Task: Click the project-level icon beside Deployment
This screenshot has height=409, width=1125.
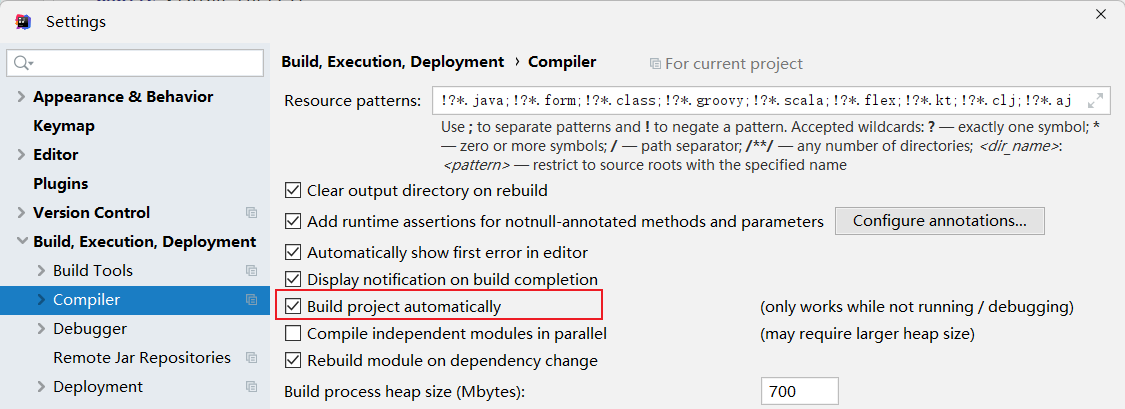Action: point(251,387)
